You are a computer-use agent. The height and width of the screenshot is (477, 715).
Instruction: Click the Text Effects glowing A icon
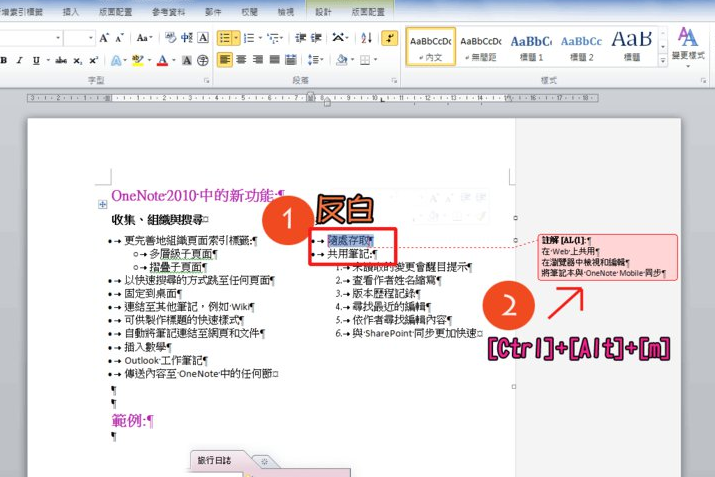click(116, 60)
